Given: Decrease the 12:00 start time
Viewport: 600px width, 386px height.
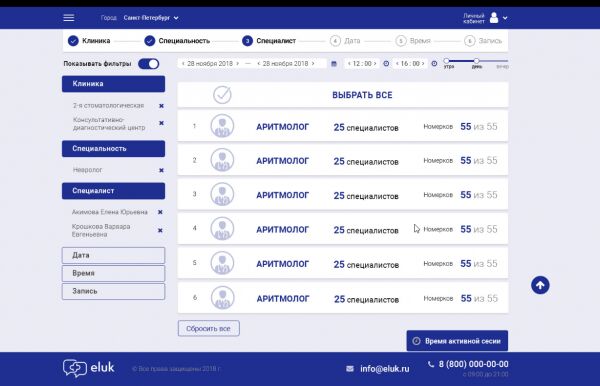Looking at the screenshot, I should click(349, 64).
